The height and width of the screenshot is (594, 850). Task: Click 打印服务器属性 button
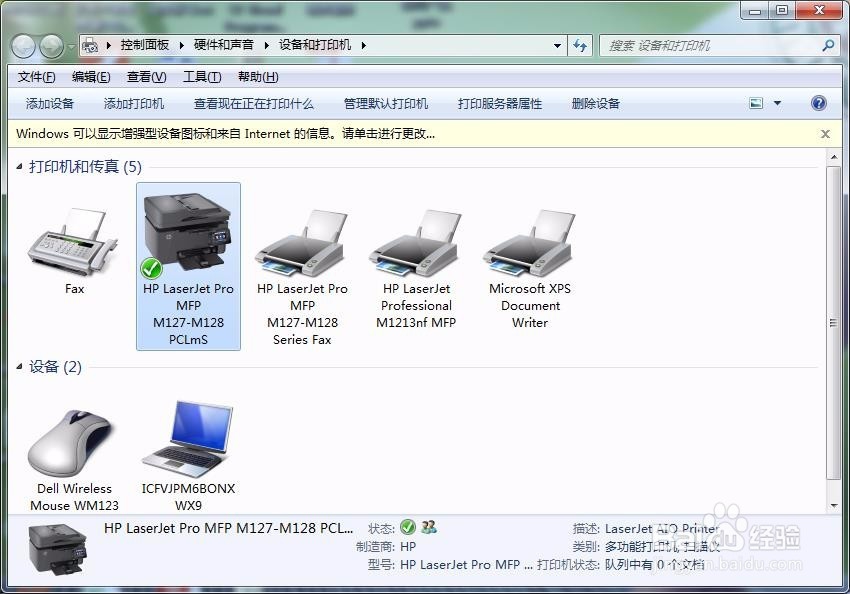500,104
